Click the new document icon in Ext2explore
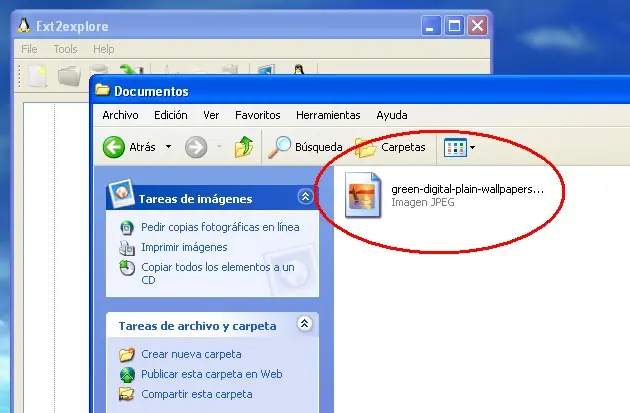 [x=37, y=76]
